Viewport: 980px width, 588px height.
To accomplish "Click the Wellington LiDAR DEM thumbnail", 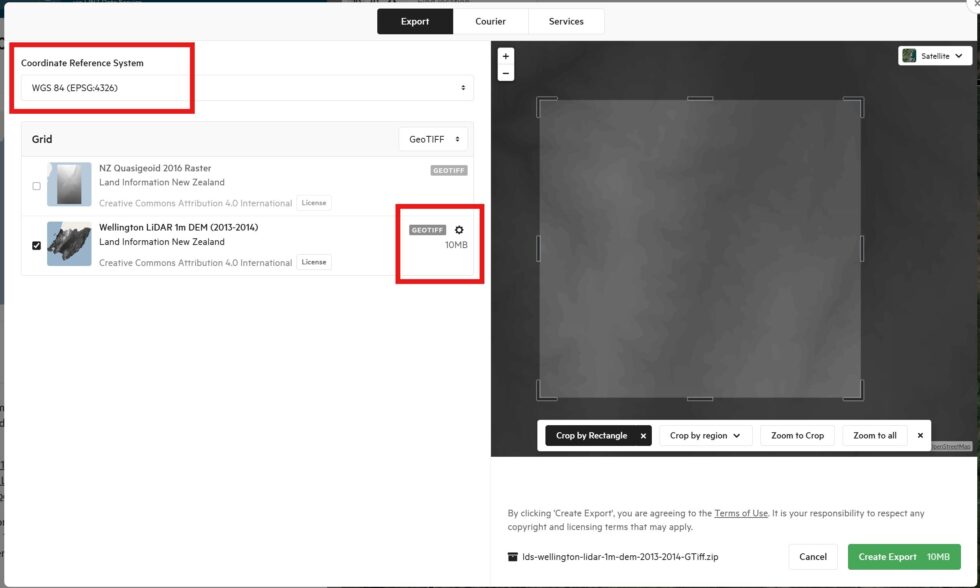I will 69,244.
